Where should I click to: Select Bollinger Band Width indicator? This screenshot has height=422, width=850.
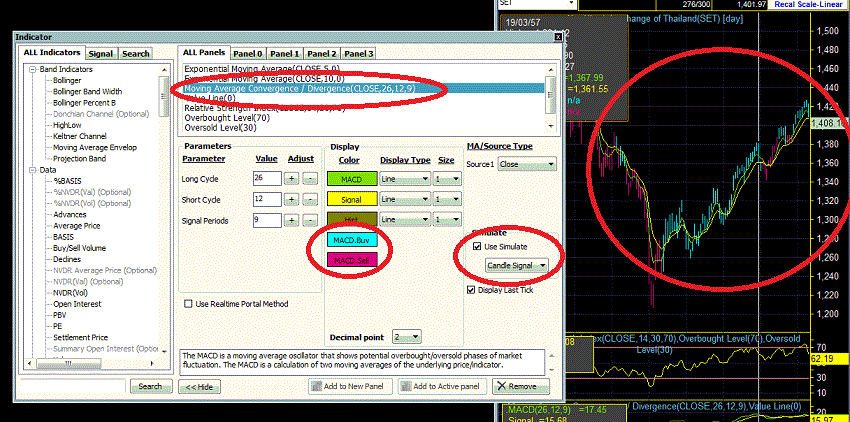(87, 92)
